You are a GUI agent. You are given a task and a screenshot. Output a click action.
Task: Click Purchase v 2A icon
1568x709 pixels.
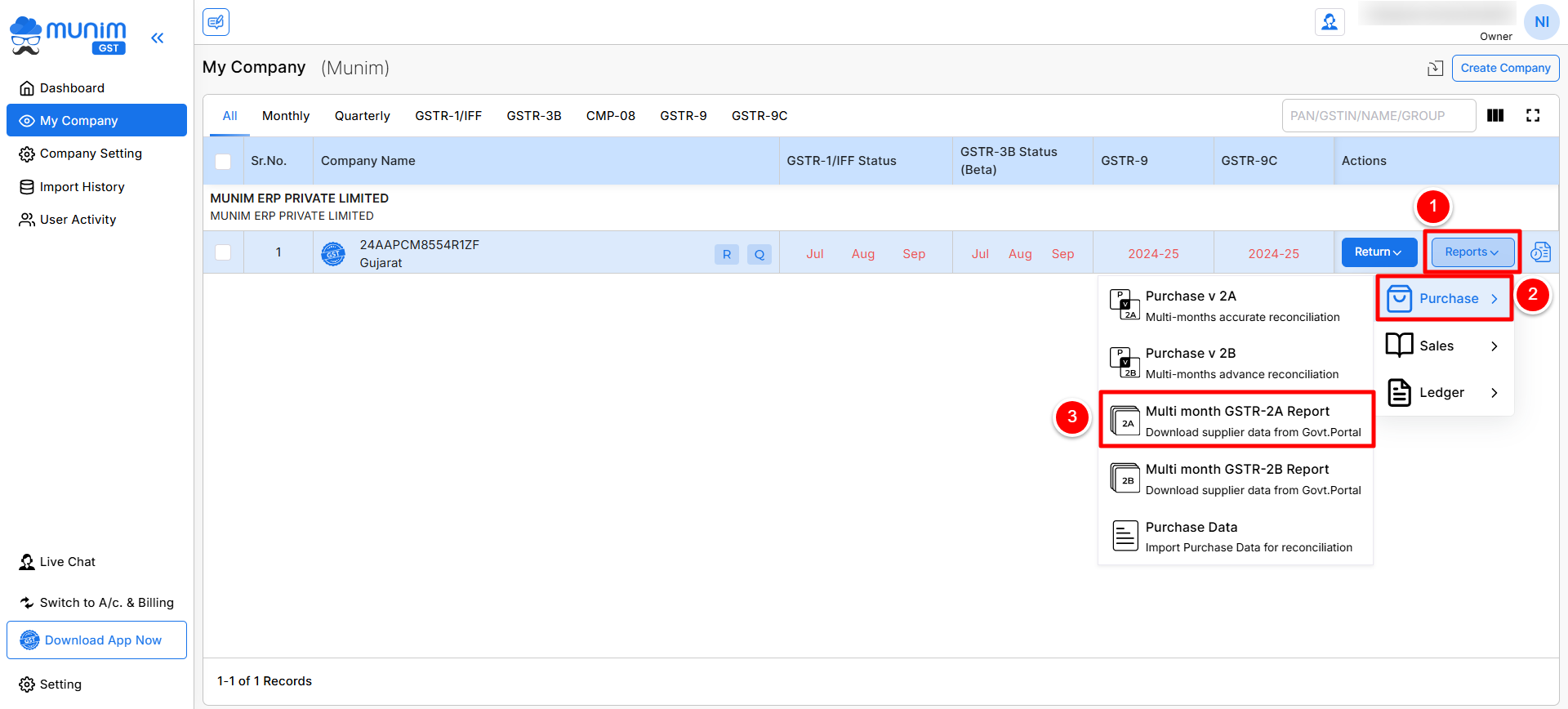[1125, 305]
